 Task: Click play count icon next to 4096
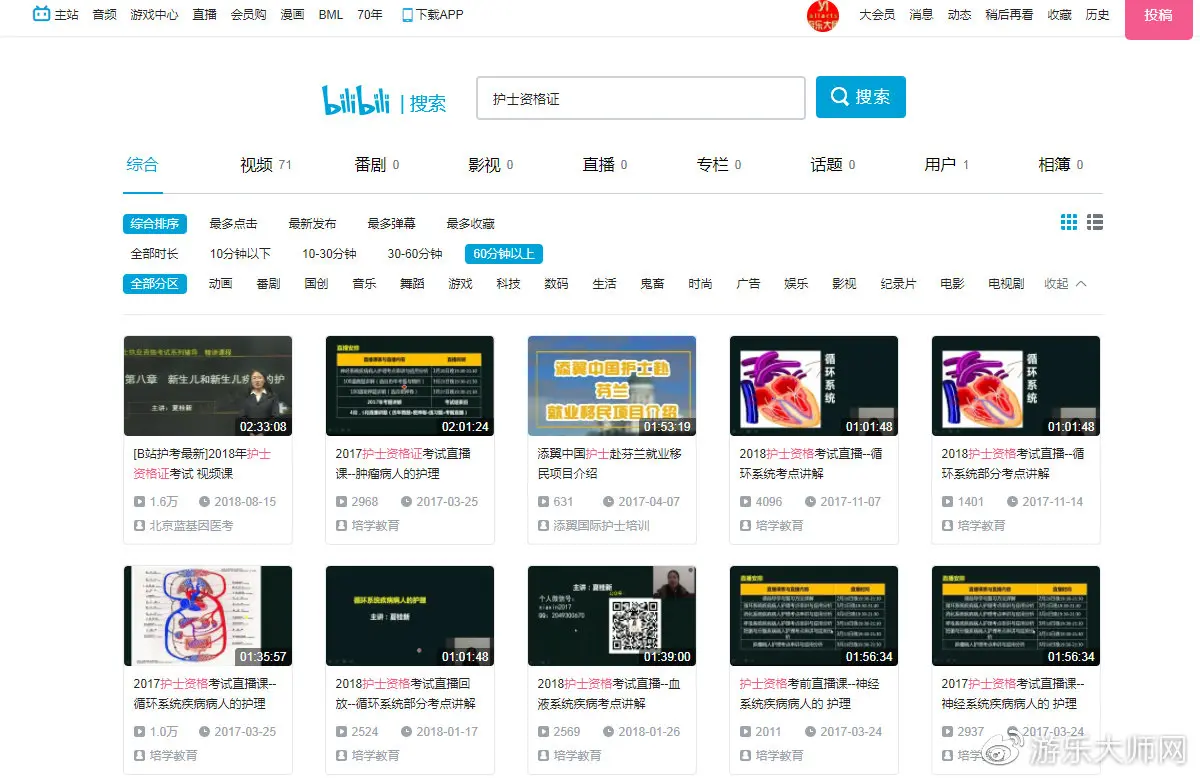pos(745,502)
